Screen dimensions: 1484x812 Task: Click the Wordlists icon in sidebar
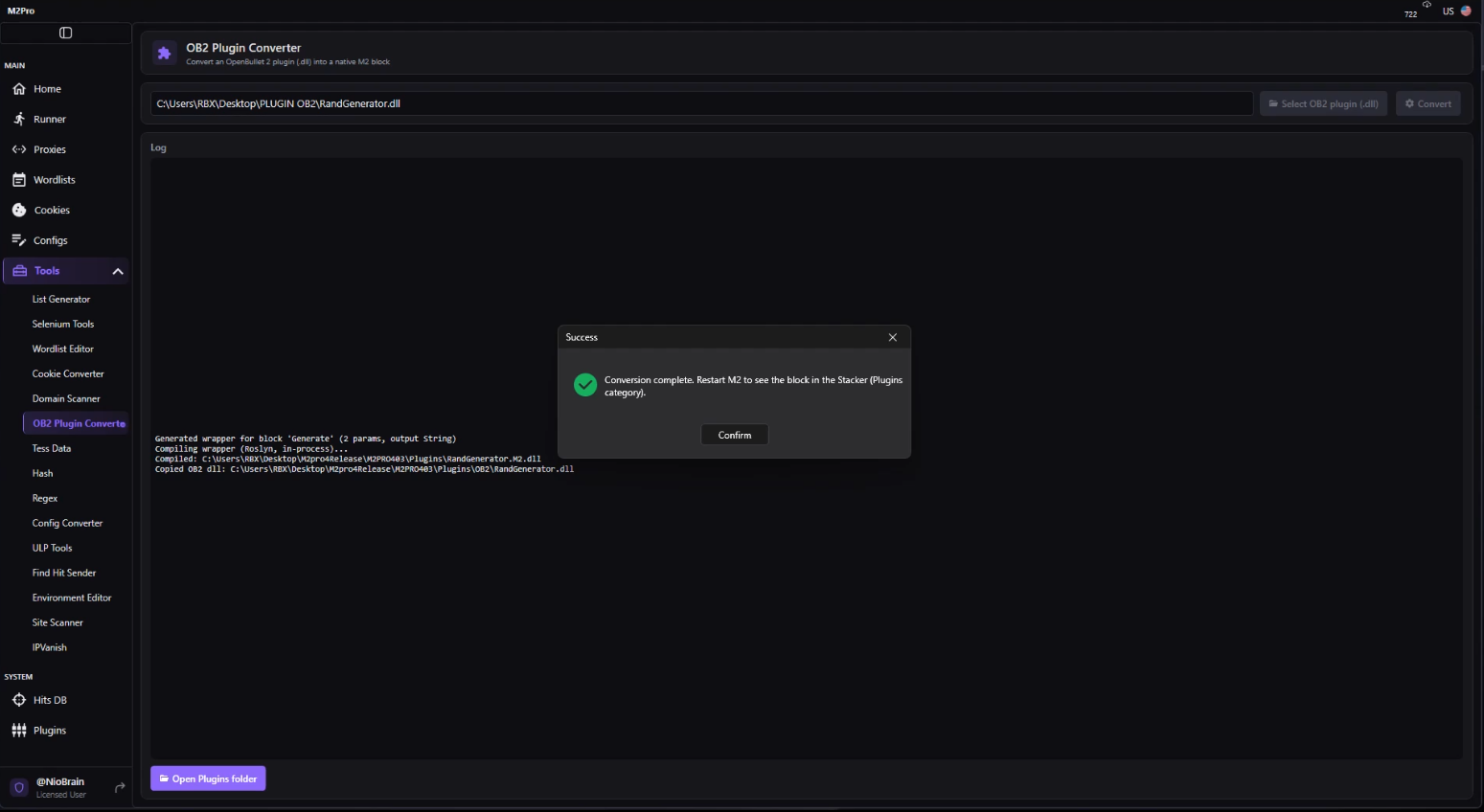(19, 180)
